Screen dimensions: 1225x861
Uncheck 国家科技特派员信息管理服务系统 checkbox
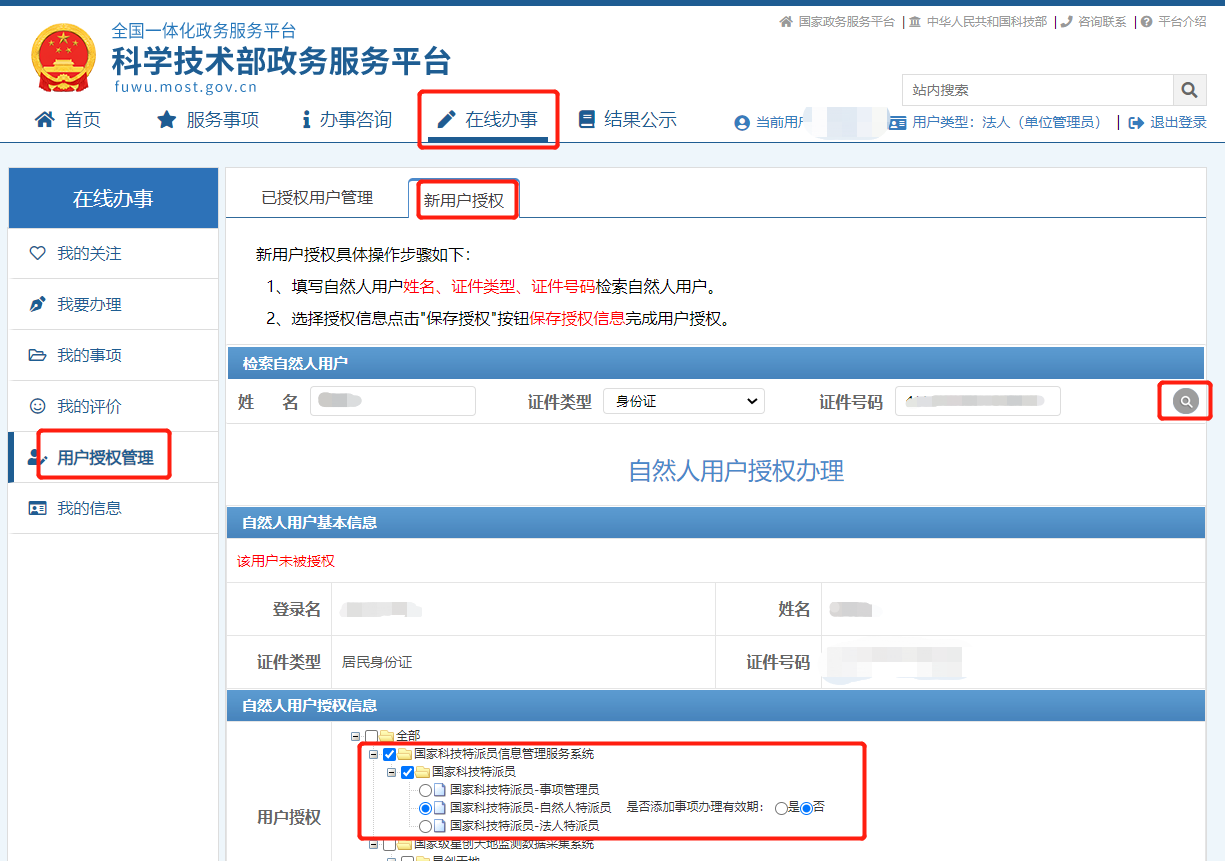(389, 754)
